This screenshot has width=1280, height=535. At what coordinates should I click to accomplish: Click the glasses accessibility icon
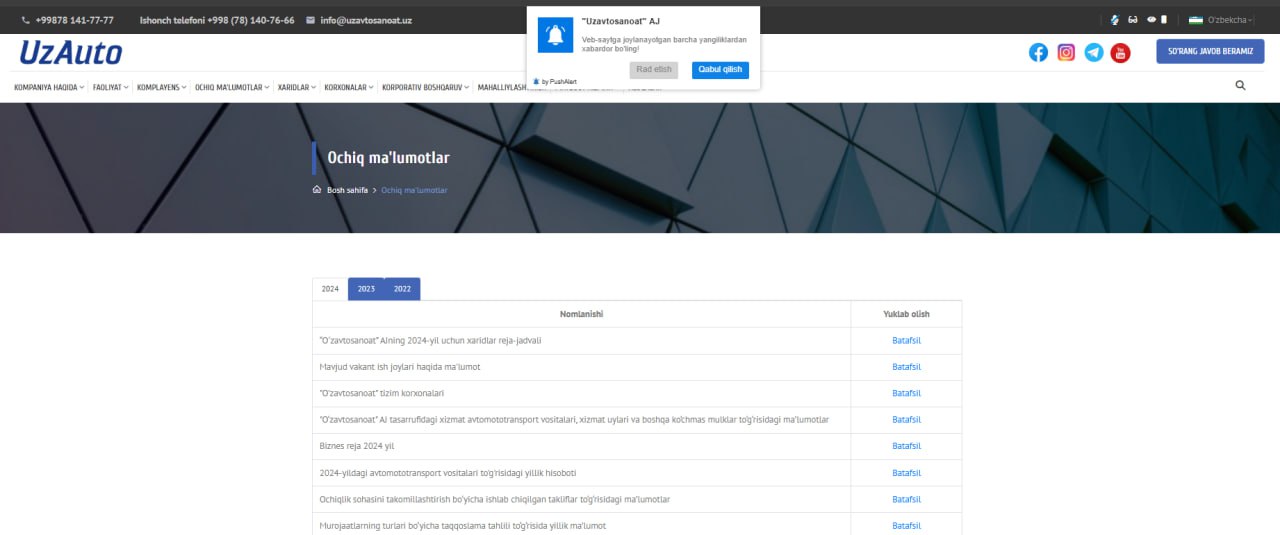pyautogui.click(x=1133, y=20)
